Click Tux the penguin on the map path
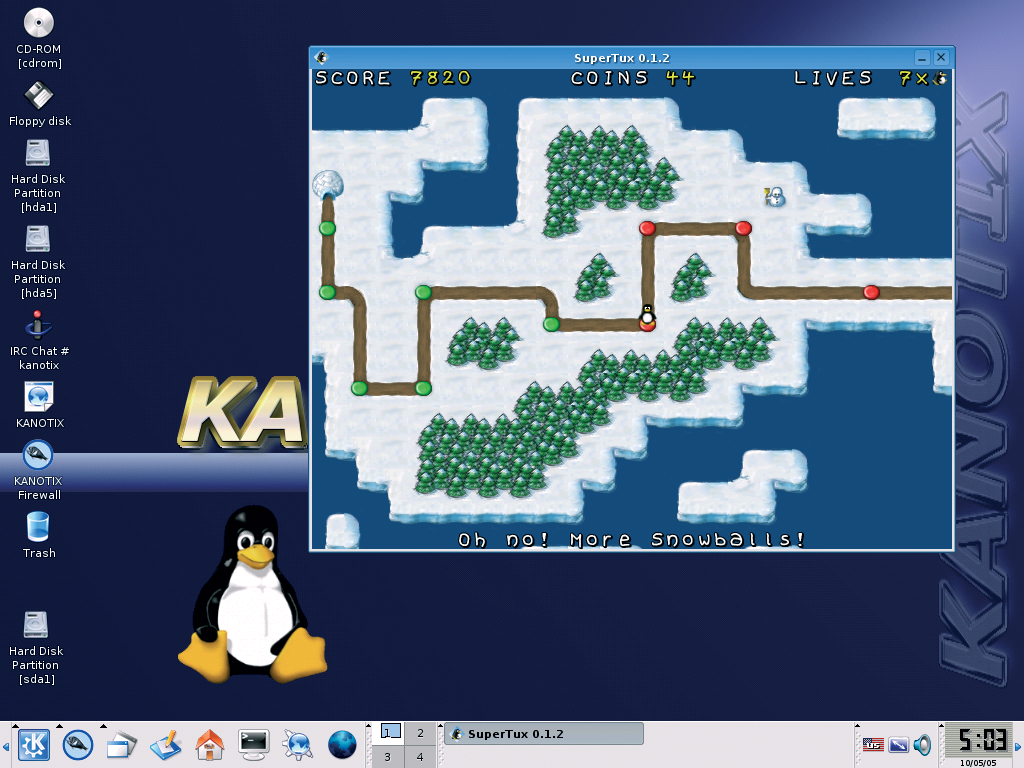The image size is (1024, 768). click(x=647, y=316)
